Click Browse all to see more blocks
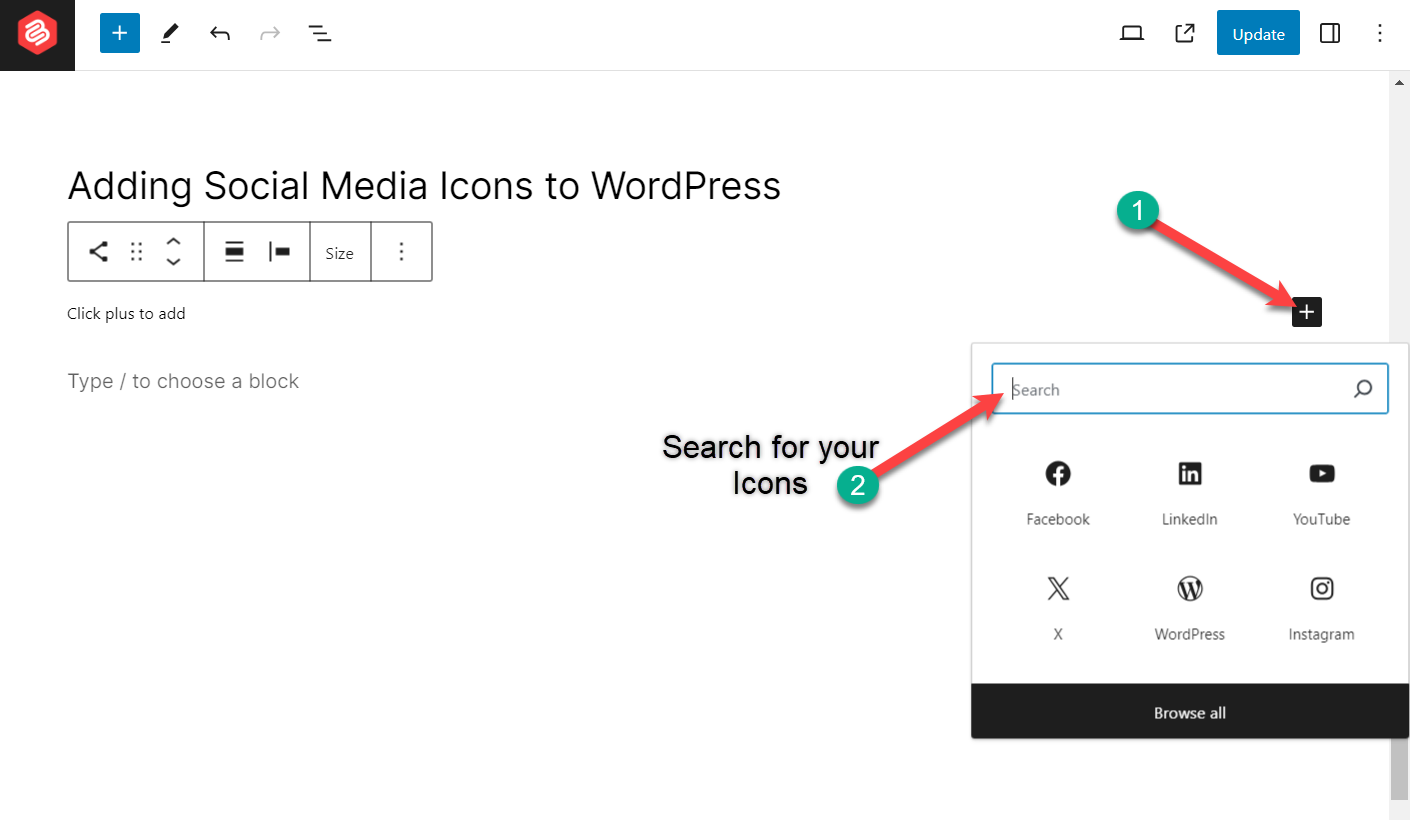Screen dimensions: 1410x820 point(1189,712)
